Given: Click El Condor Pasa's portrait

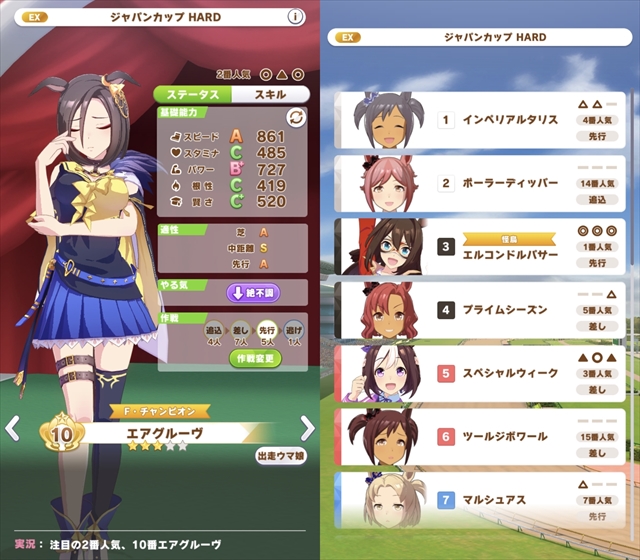Looking at the screenshot, I should tap(385, 246).
